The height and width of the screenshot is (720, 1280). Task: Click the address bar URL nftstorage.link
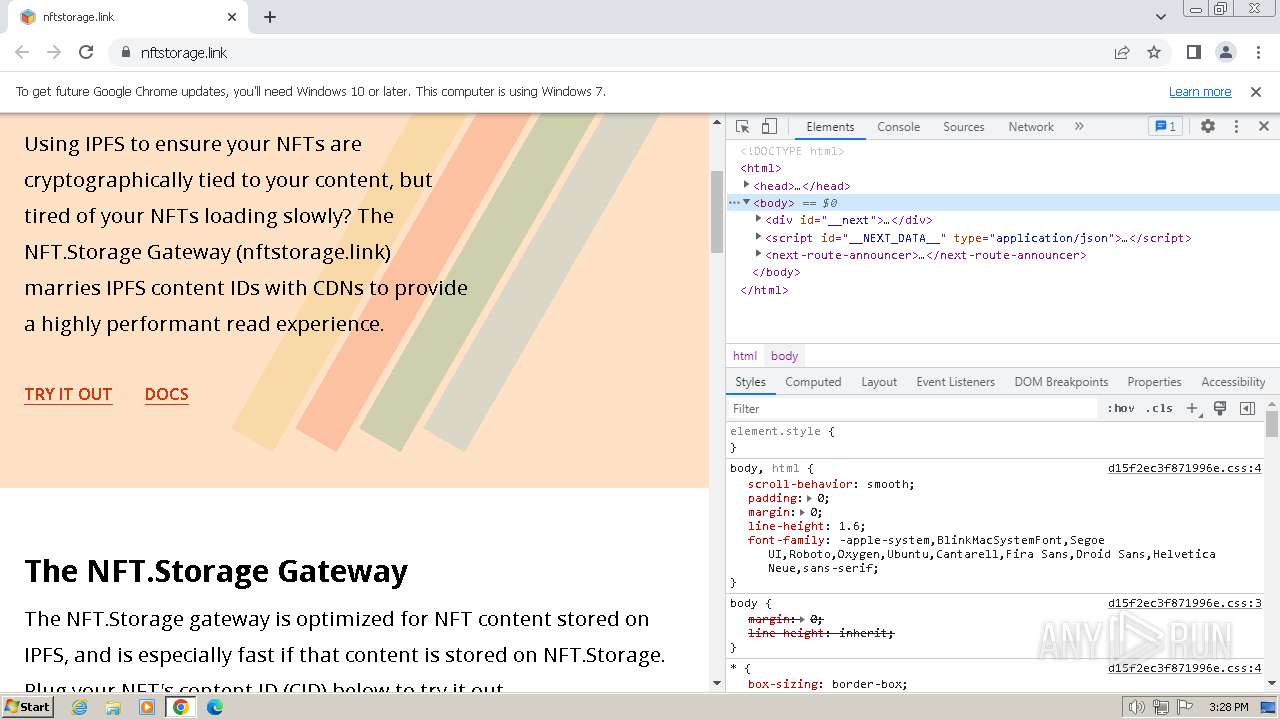184,52
